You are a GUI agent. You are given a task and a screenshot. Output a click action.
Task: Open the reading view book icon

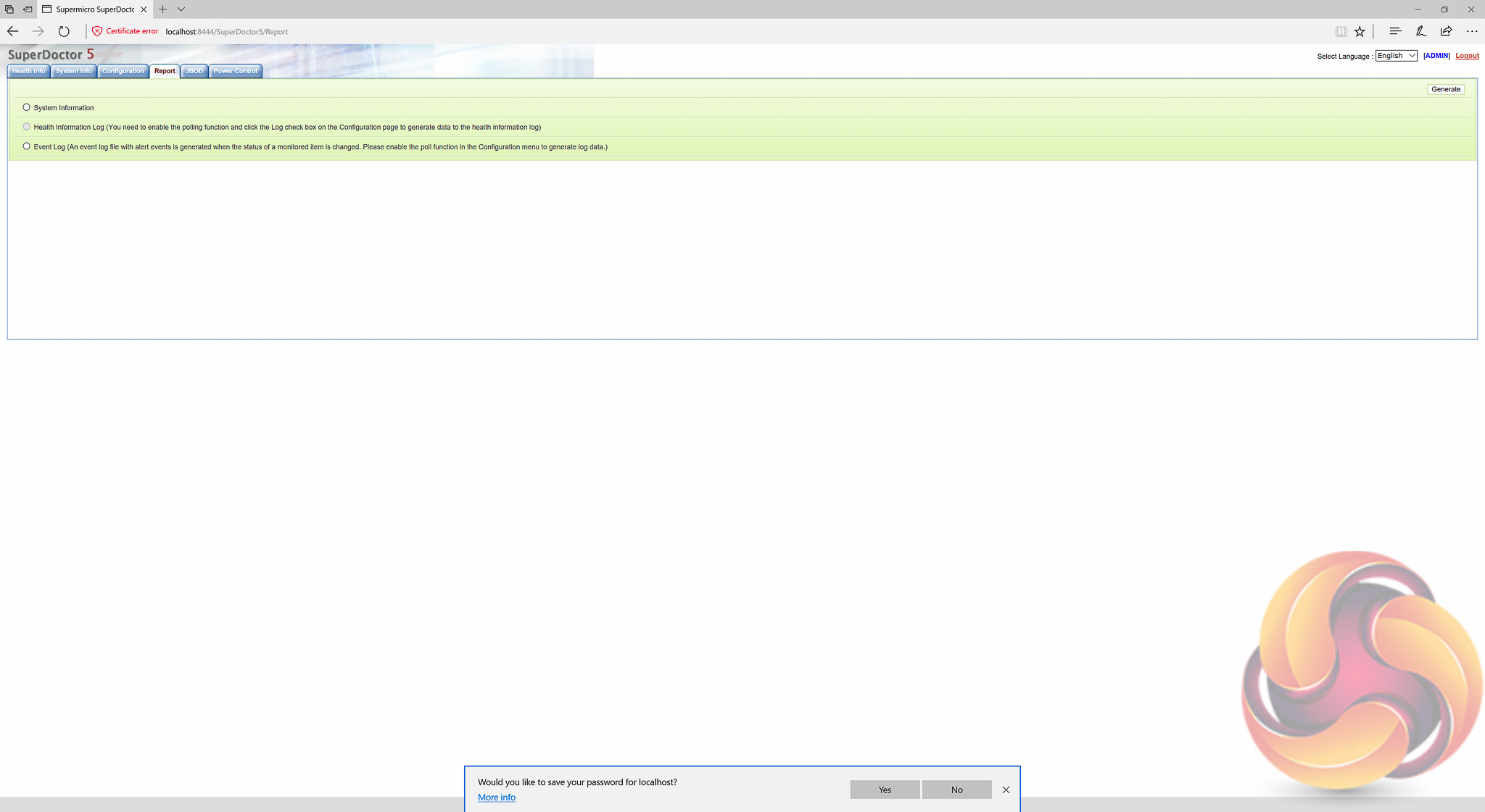pos(1341,31)
